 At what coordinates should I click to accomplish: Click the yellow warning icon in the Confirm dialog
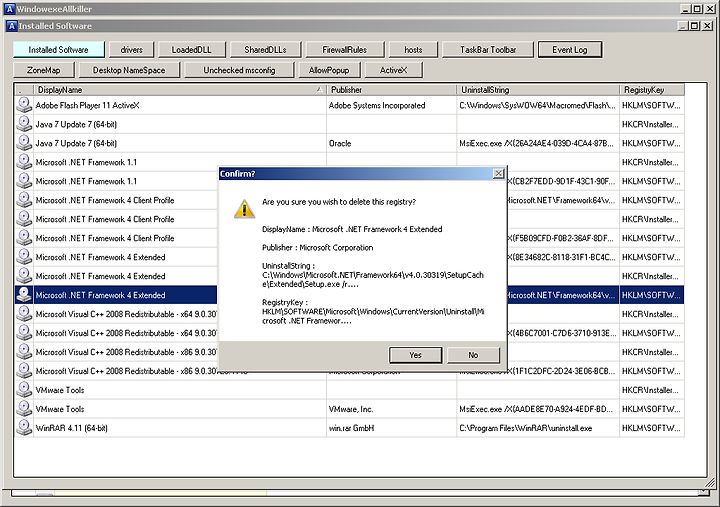244,209
